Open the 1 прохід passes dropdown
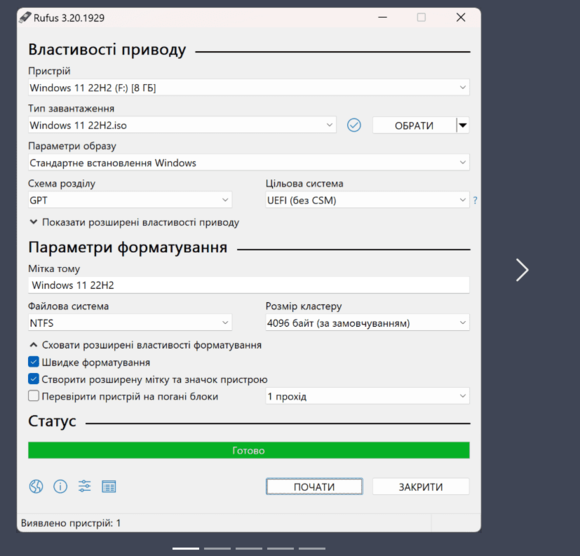Viewport: 580px width, 556px height. click(367, 396)
